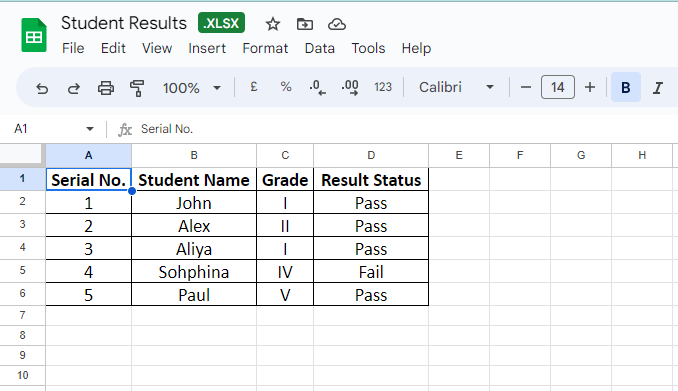The image size is (678, 391).
Task: Toggle bold formatting button
Action: [x=626, y=87]
